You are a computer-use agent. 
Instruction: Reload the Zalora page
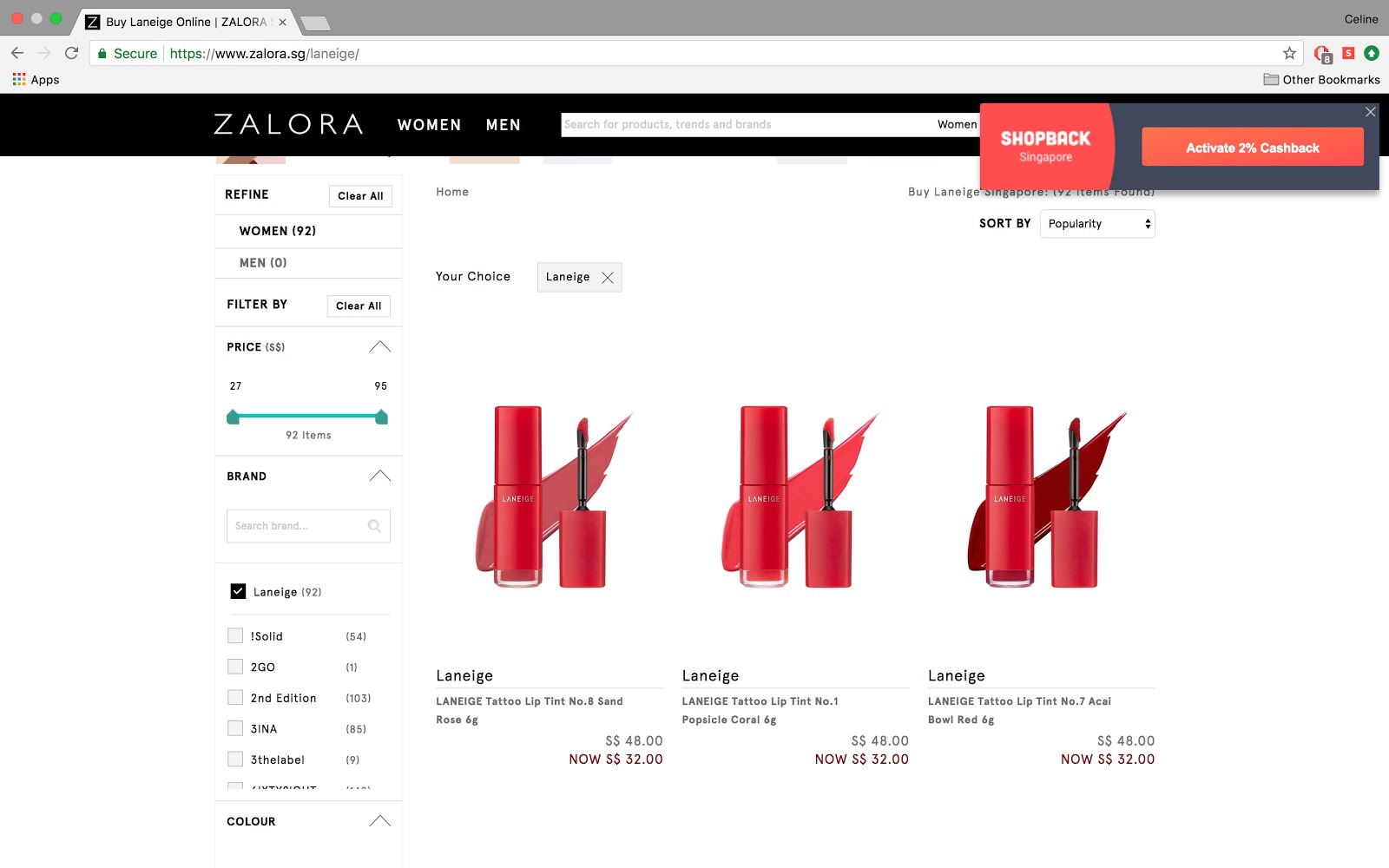pyautogui.click(x=72, y=53)
